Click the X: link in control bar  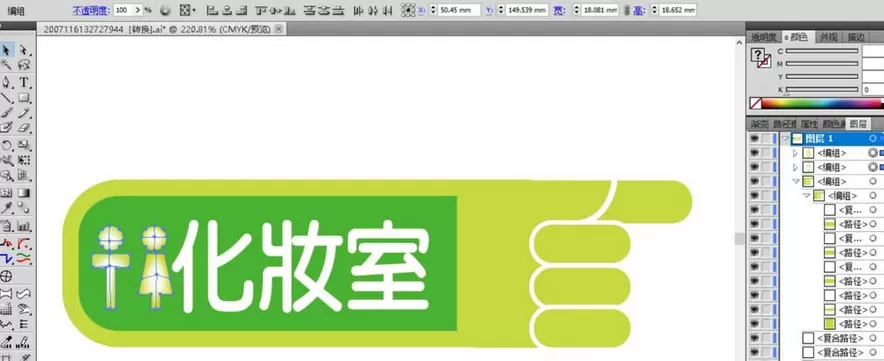tap(422, 10)
